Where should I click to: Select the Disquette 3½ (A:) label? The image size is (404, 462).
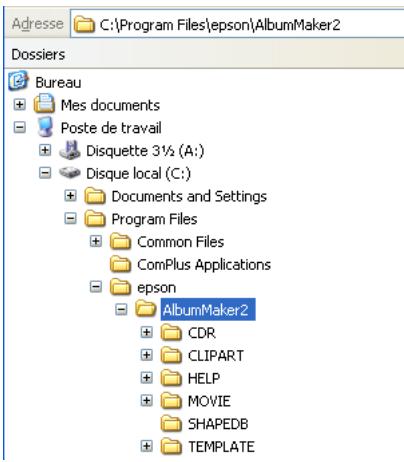(x=145, y=151)
